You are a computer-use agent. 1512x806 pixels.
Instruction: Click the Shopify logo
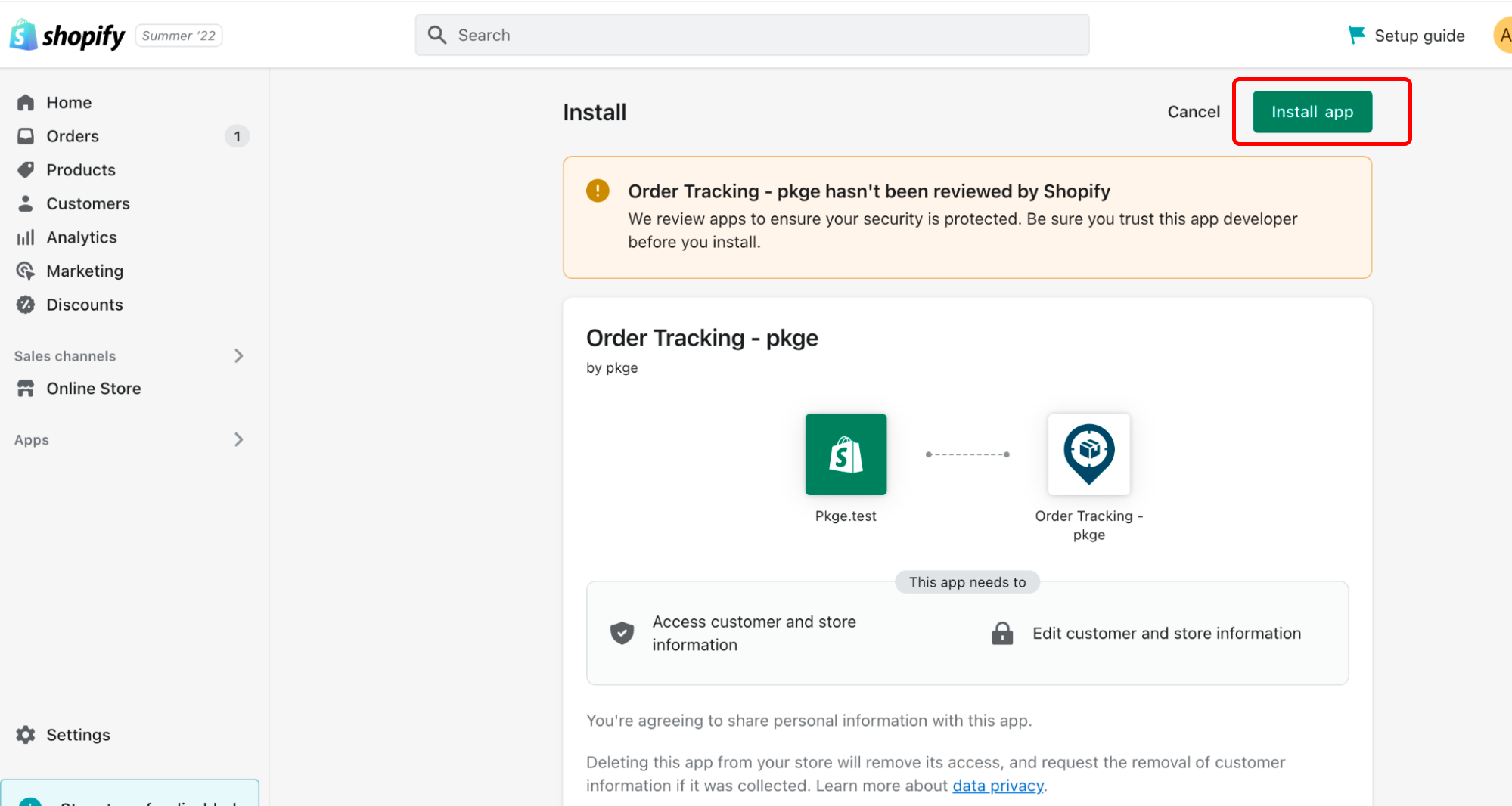(x=67, y=35)
